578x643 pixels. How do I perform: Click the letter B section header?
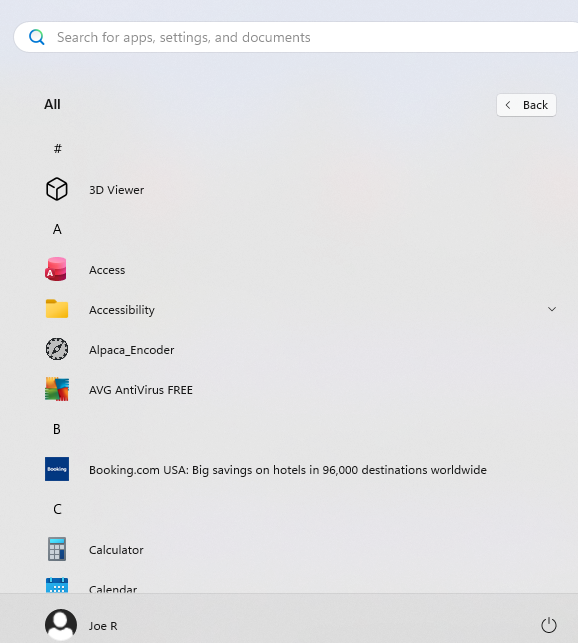(x=57, y=429)
